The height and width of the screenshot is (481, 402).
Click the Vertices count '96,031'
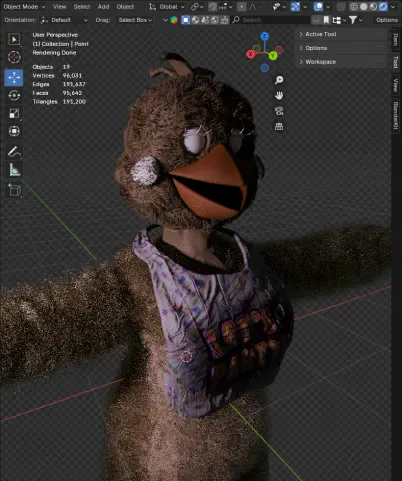click(x=72, y=76)
